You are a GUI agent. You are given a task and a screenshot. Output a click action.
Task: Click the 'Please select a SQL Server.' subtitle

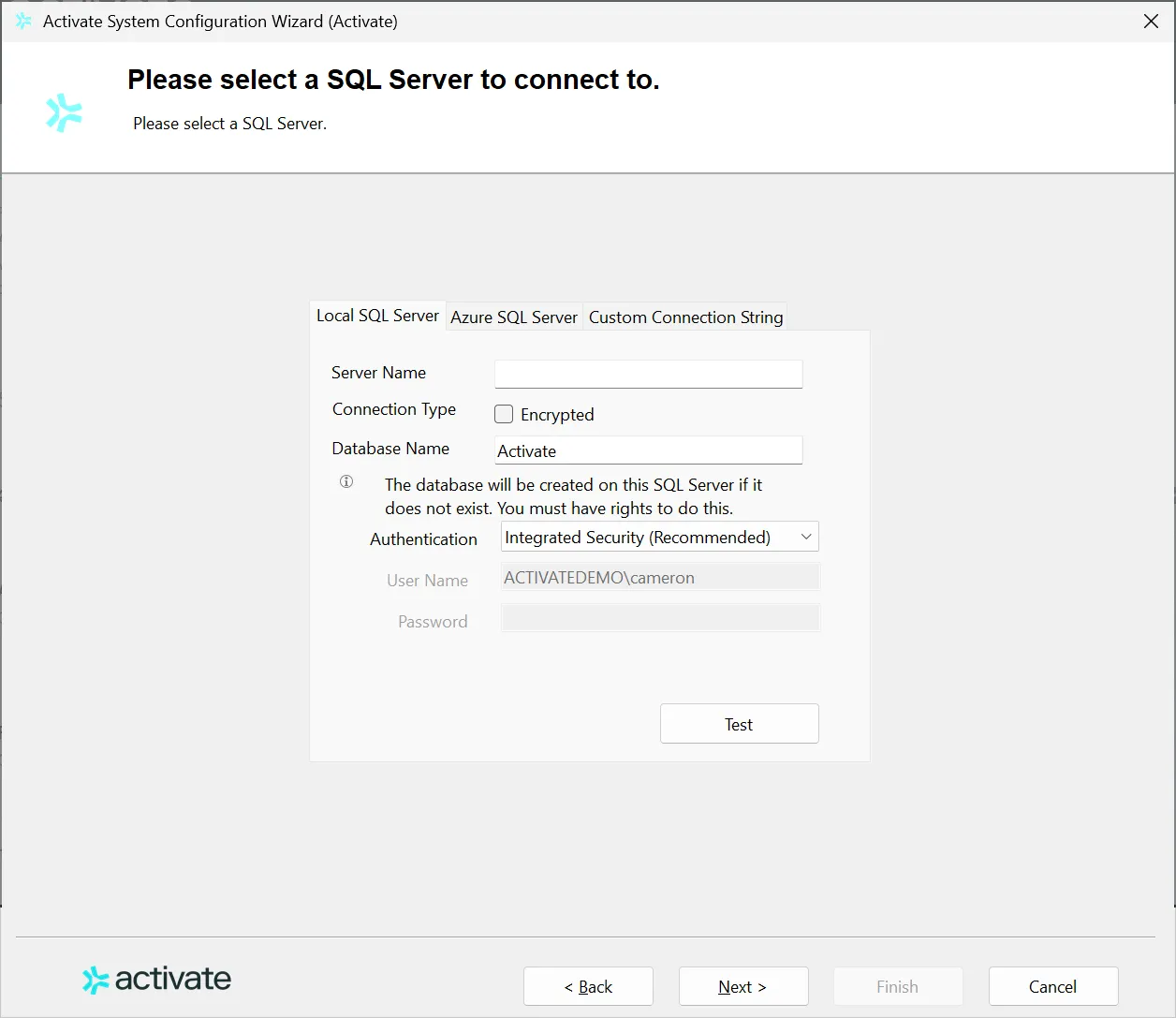tap(229, 124)
